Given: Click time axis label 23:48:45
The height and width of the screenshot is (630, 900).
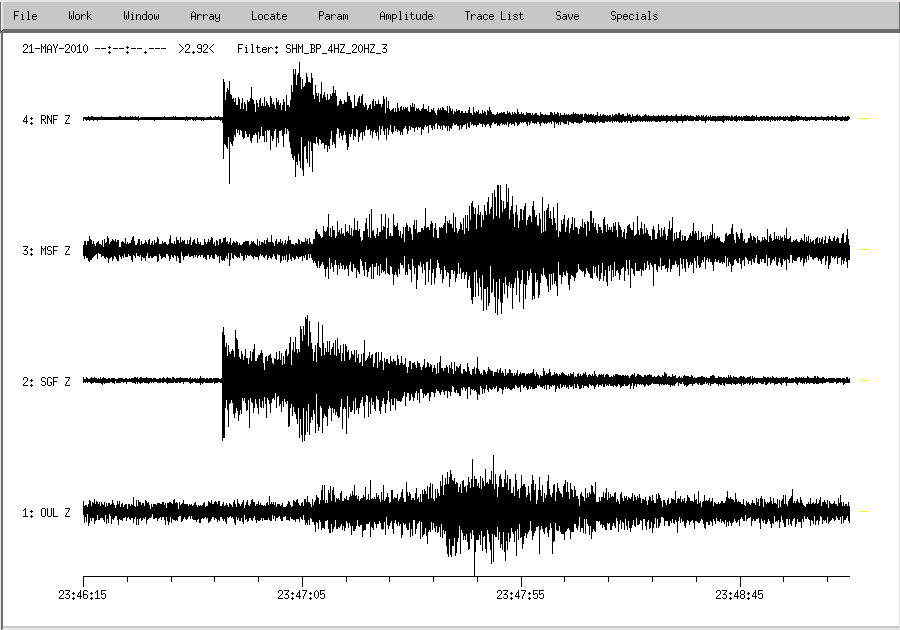Looking at the screenshot, I should 739,594.
